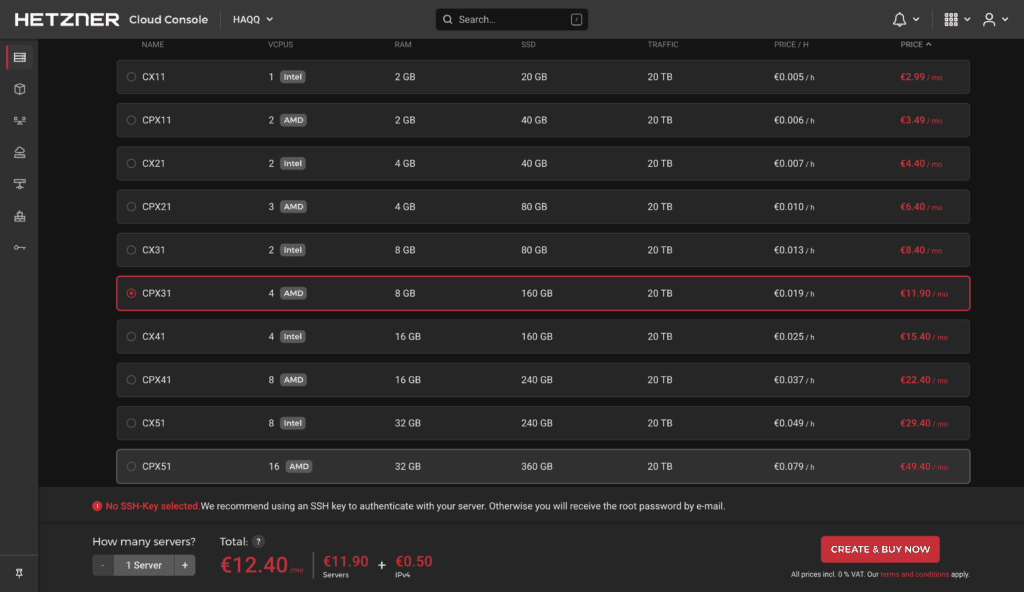Open the Firewalls brick-wall sidebar icon
This screenshot has height=592, width=1024.
20,216
